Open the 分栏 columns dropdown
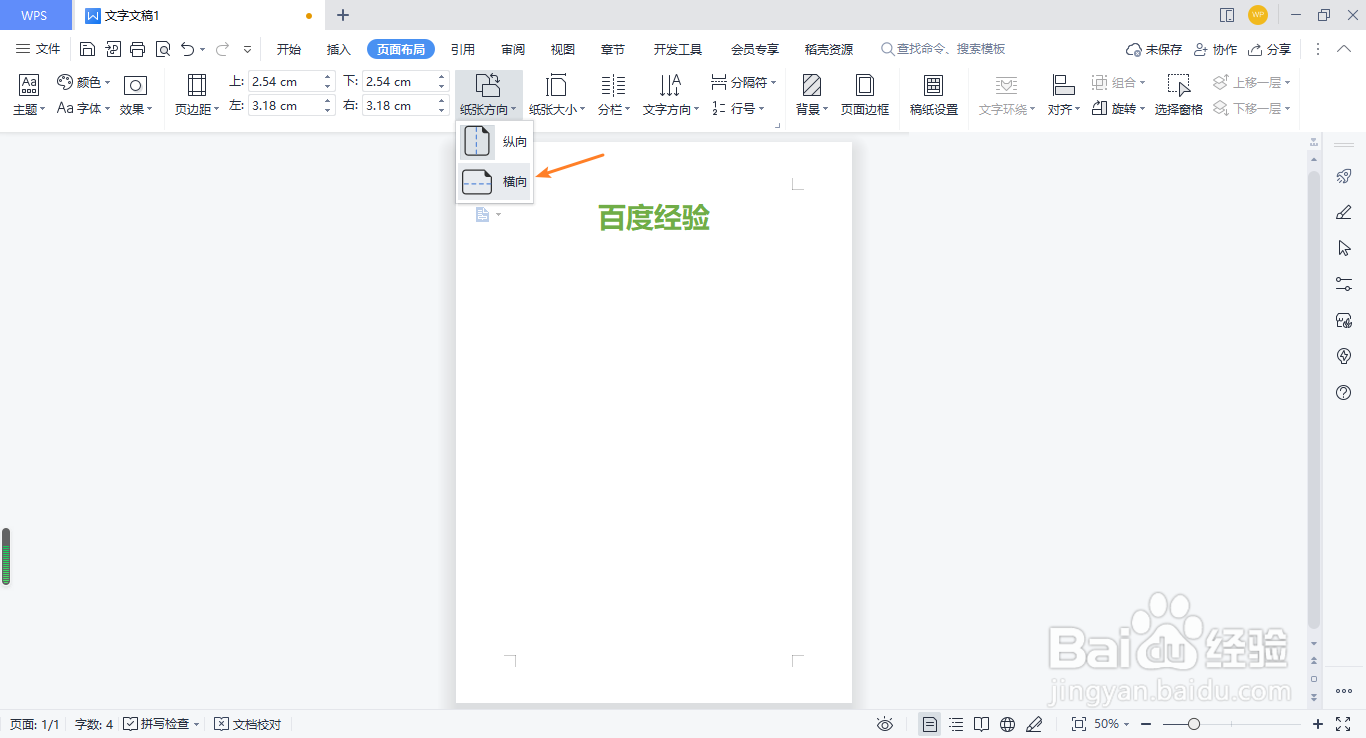1366x738 pixels. [x=613, y=94]
